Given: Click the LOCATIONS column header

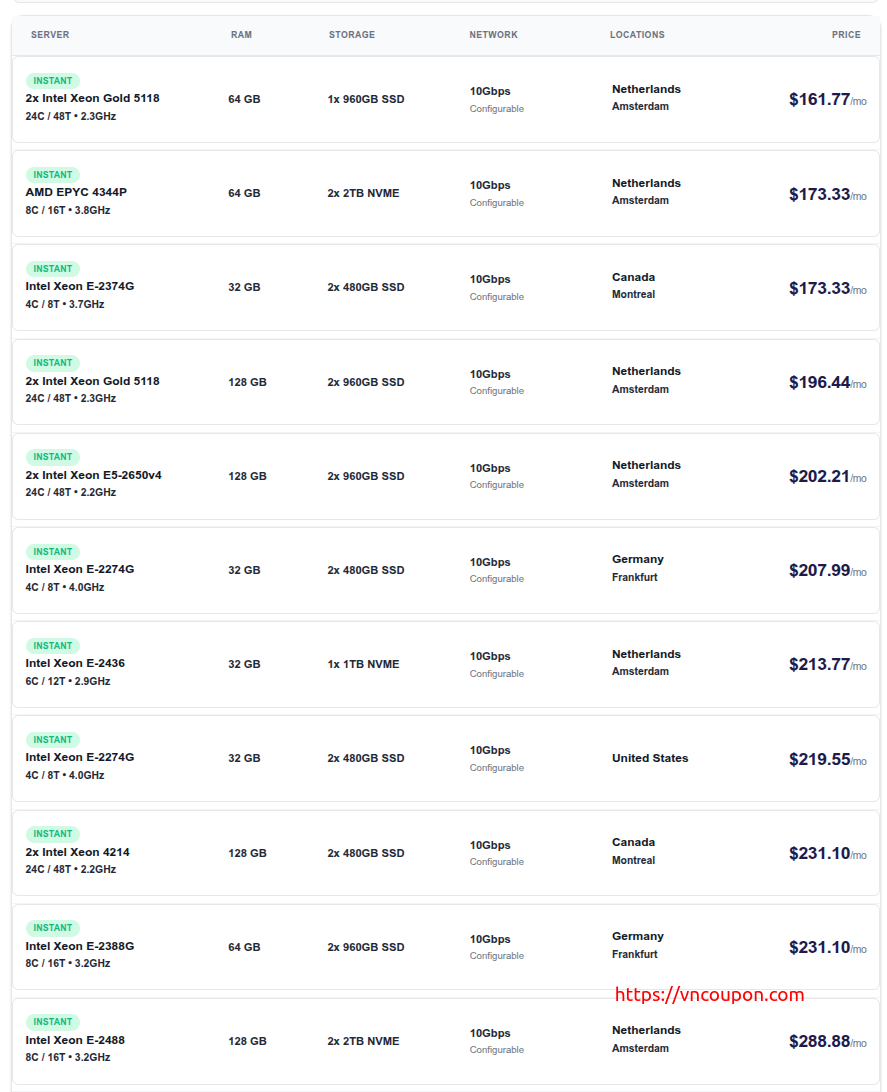Looking at the screenshot, I should [637, 35].
